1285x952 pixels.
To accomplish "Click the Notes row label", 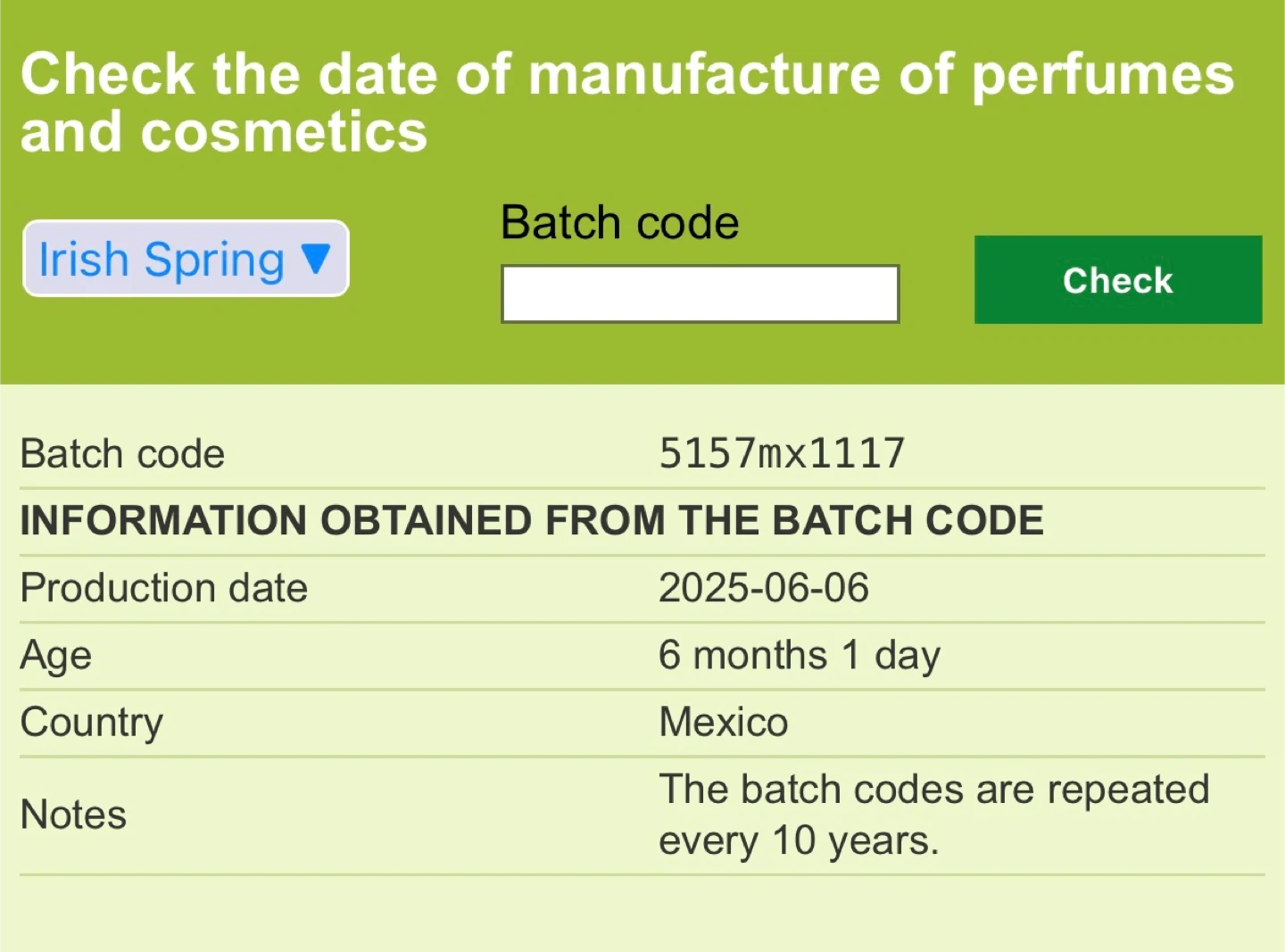I will pyautogui.click(x=73, y=815).
